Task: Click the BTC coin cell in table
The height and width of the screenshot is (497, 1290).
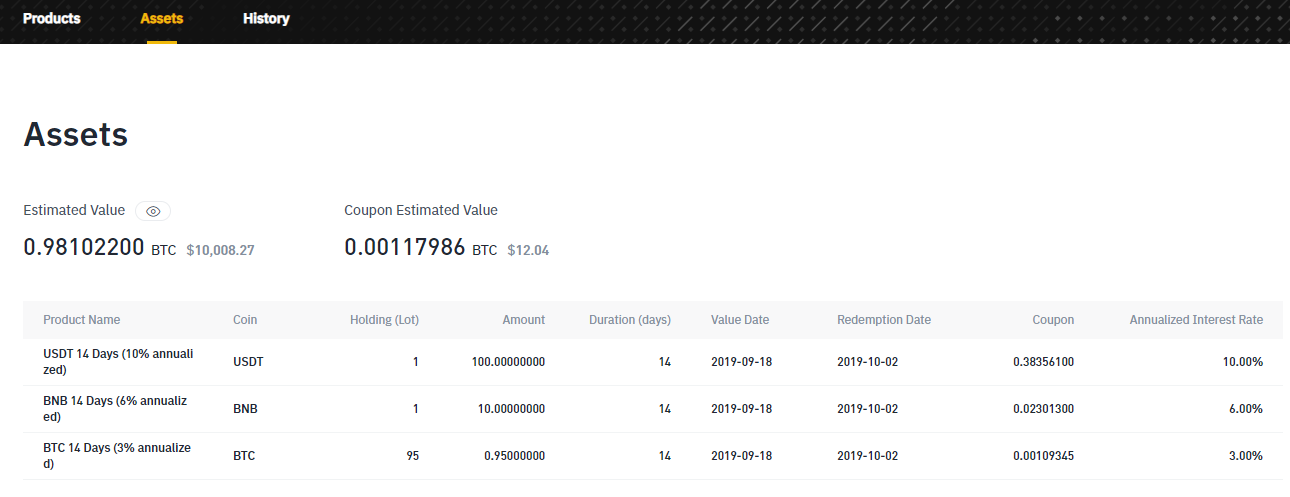Action: click(244, 456)
